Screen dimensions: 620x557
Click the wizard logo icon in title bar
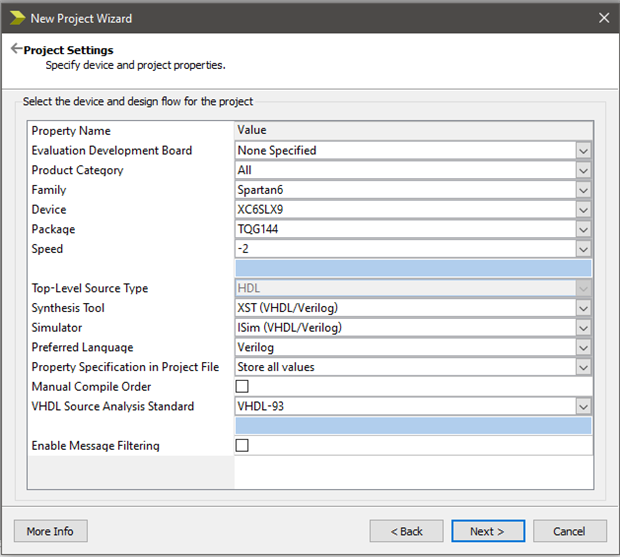coord(17,18)
